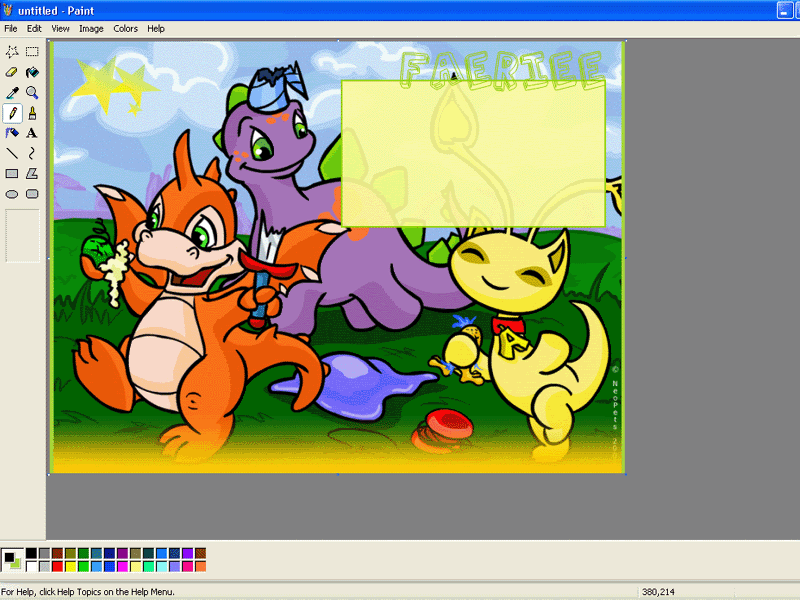Open the File menu
Viewport: 800px width, 600px height.
11,29
